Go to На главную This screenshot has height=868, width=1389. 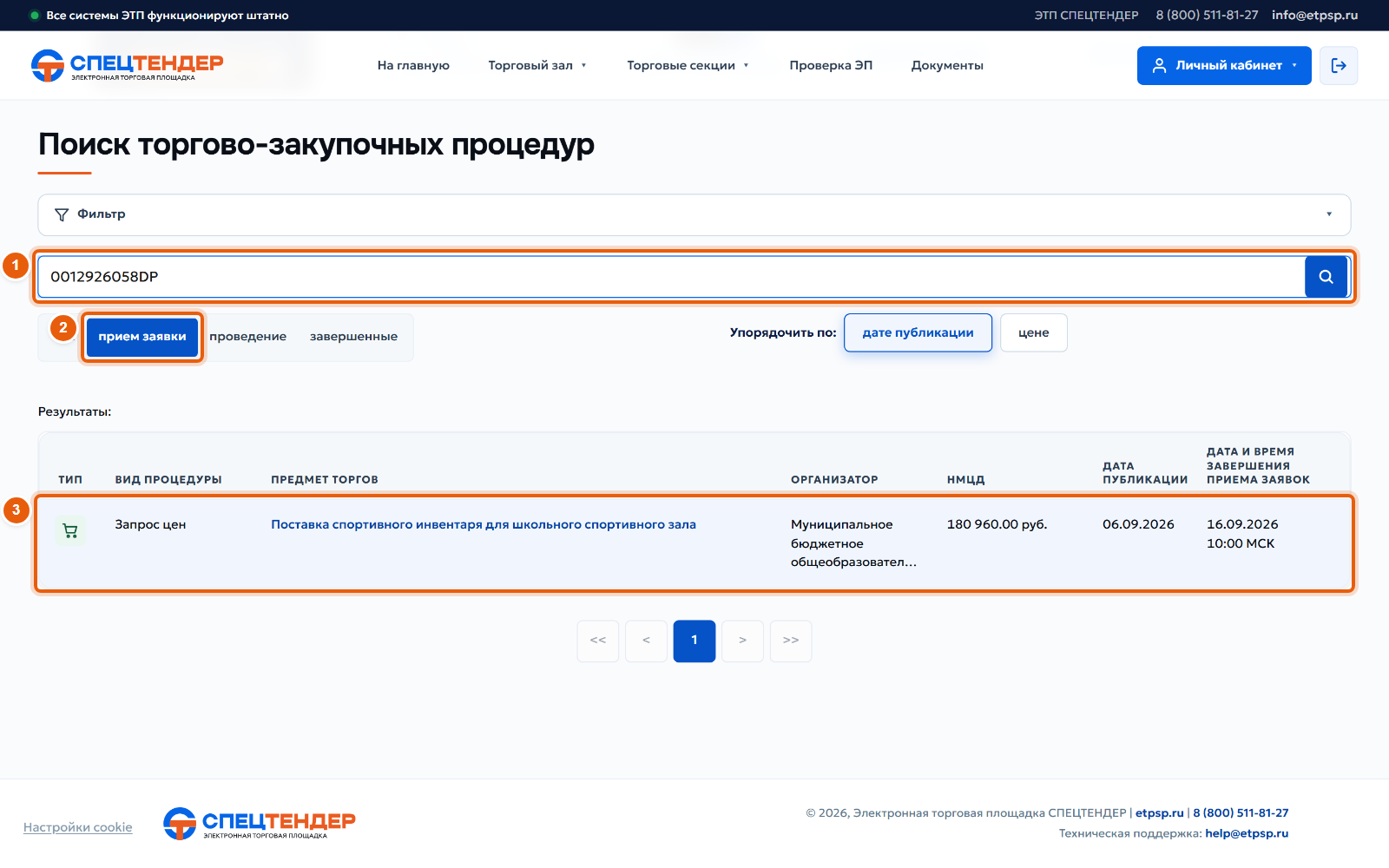tap(413, 65)
